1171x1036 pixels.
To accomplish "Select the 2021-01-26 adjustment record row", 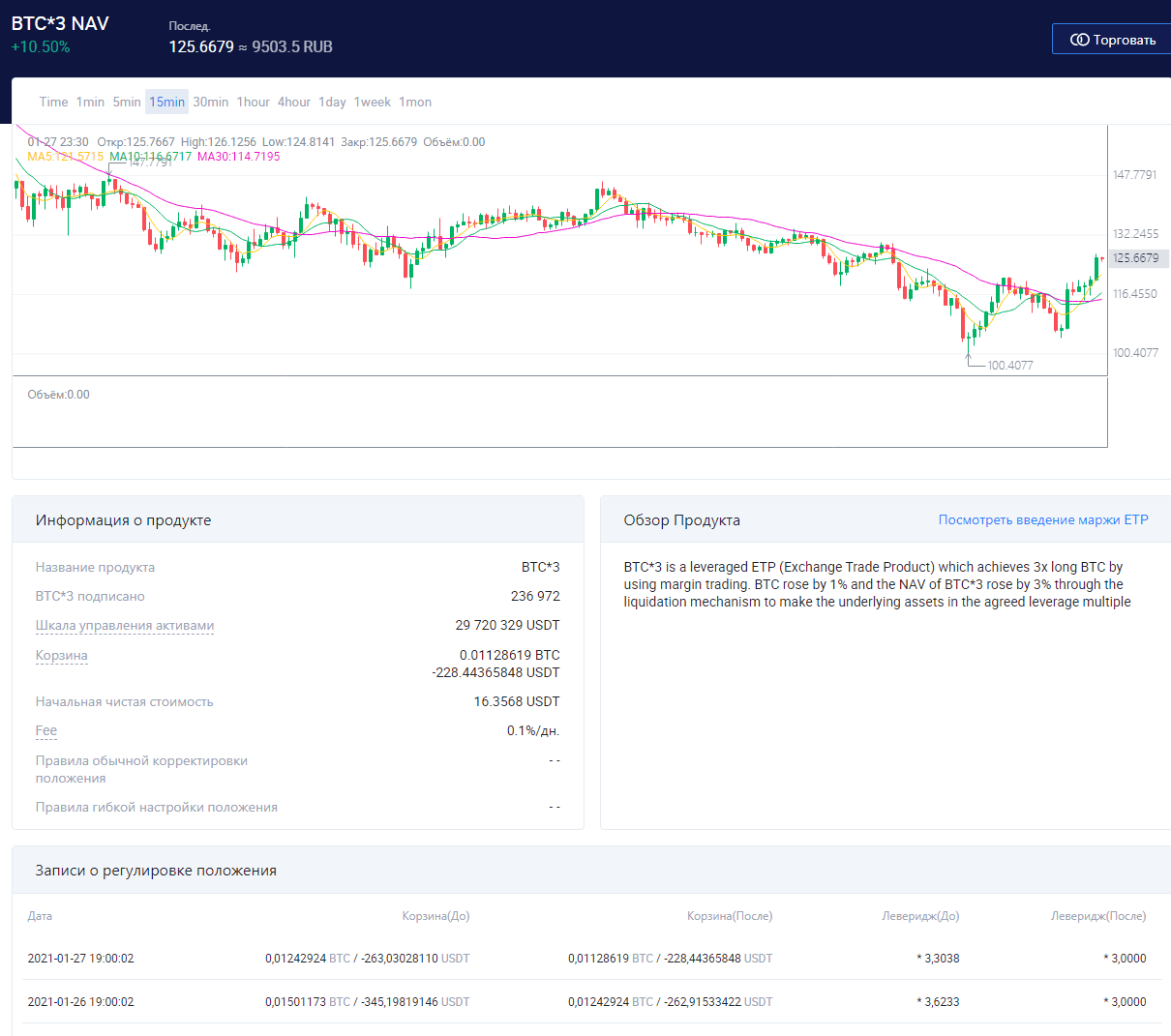I will coord(586,1002).
